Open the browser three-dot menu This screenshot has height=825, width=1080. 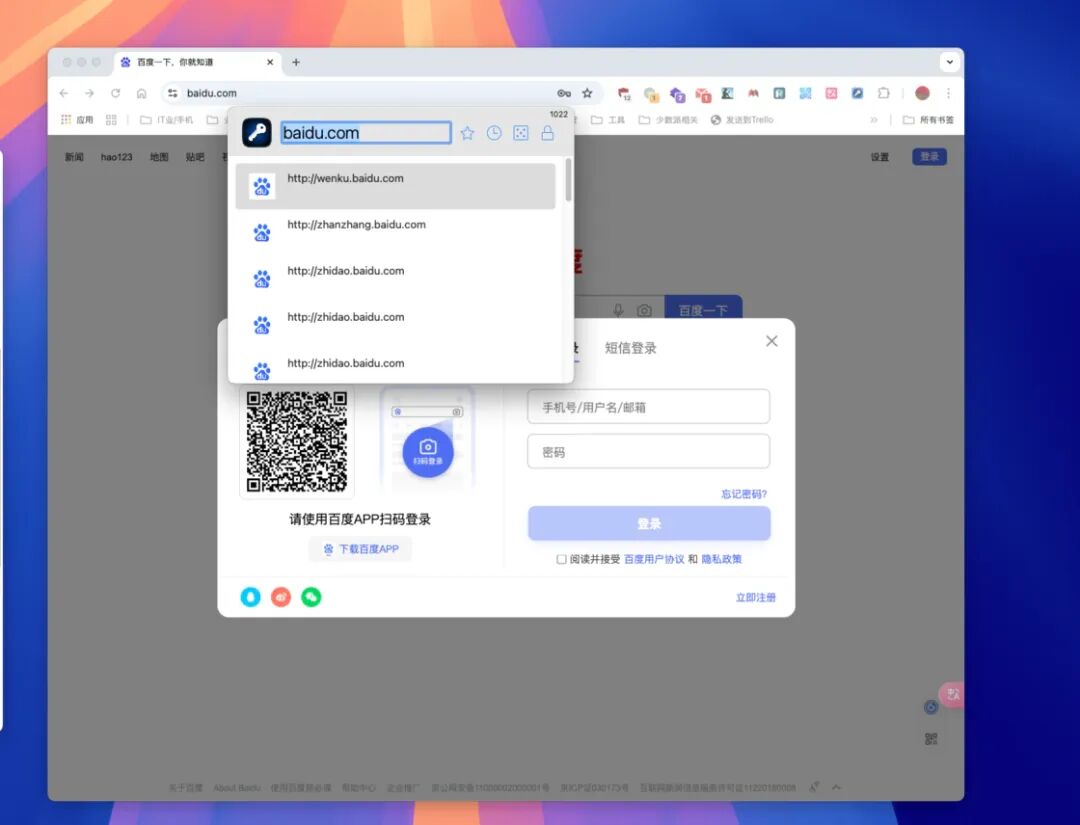click(948, 93)
